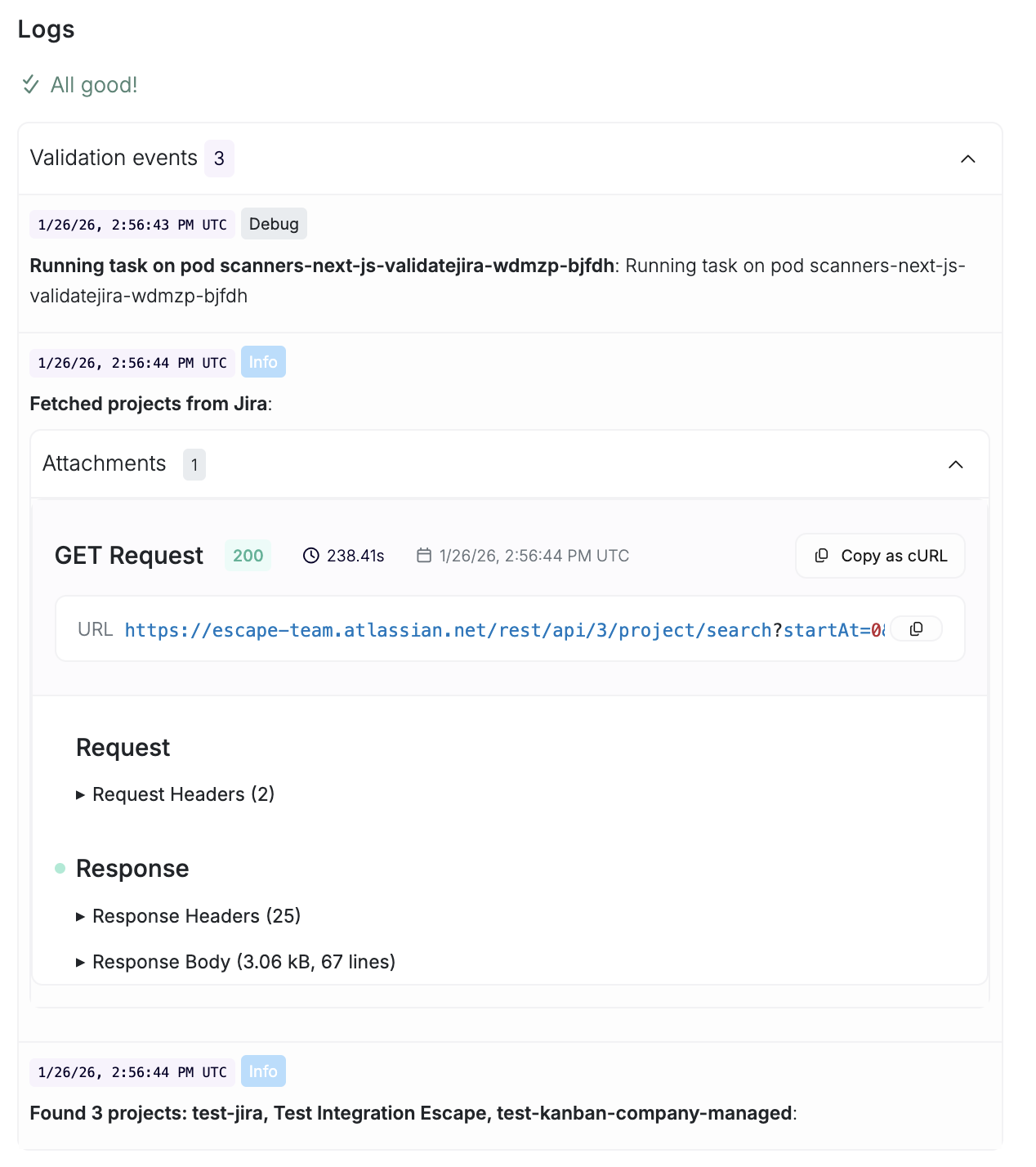Viewport: 1036px width, 1167px height.
Task: Click the calendar icon next to request timestamp
Action: click(x=424, y=555)
